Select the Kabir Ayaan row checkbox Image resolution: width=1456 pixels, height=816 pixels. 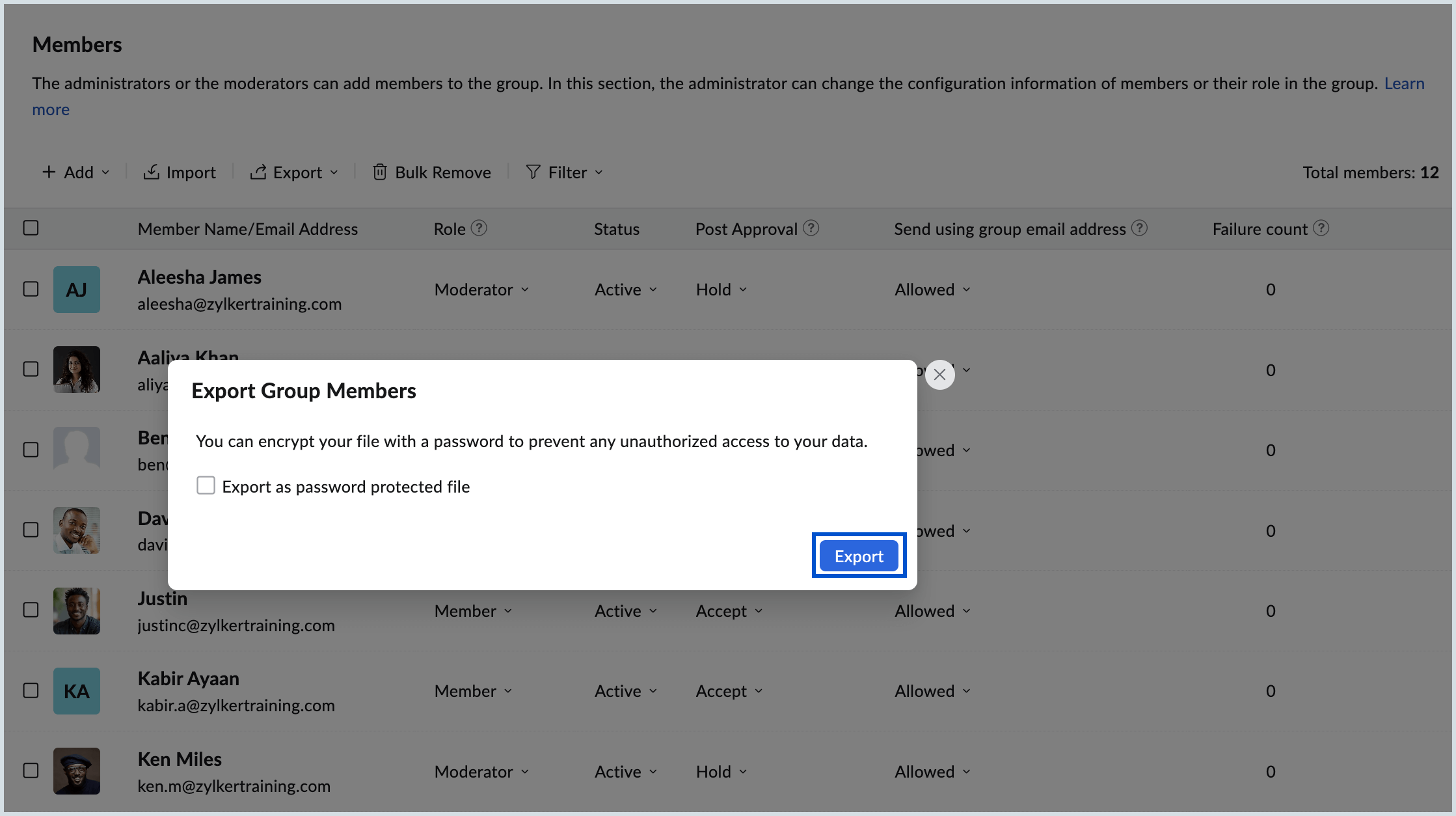(x=31, y=691)
